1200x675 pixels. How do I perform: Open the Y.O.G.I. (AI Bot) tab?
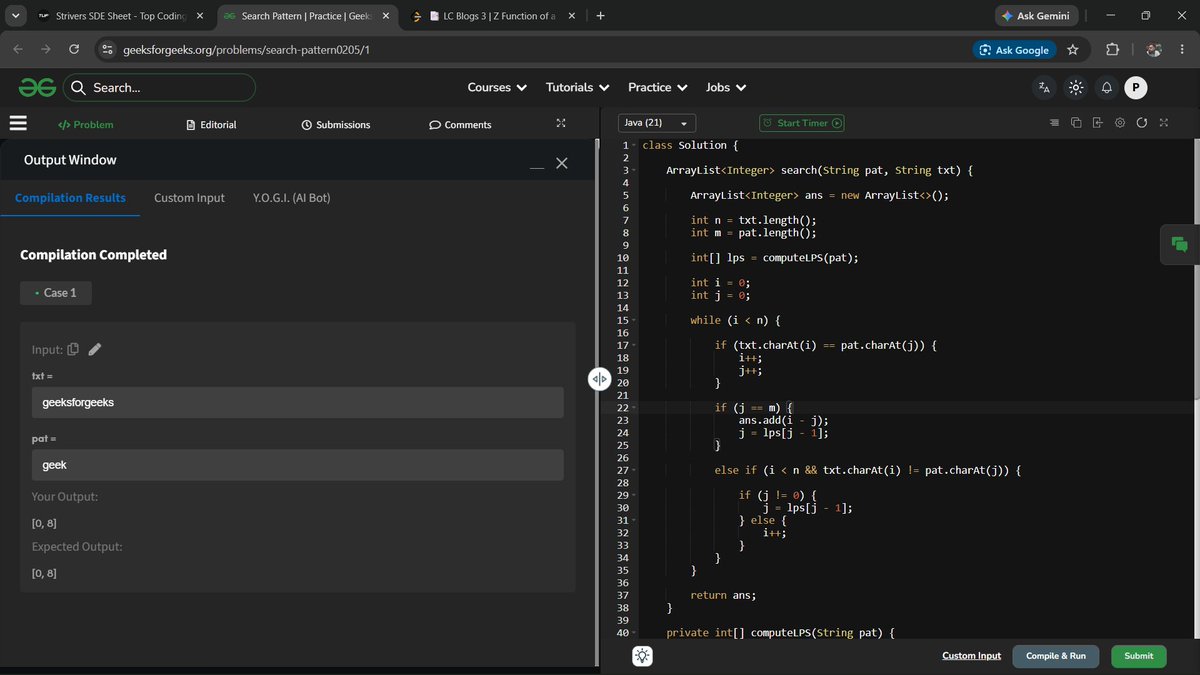[x=292, y=198]
